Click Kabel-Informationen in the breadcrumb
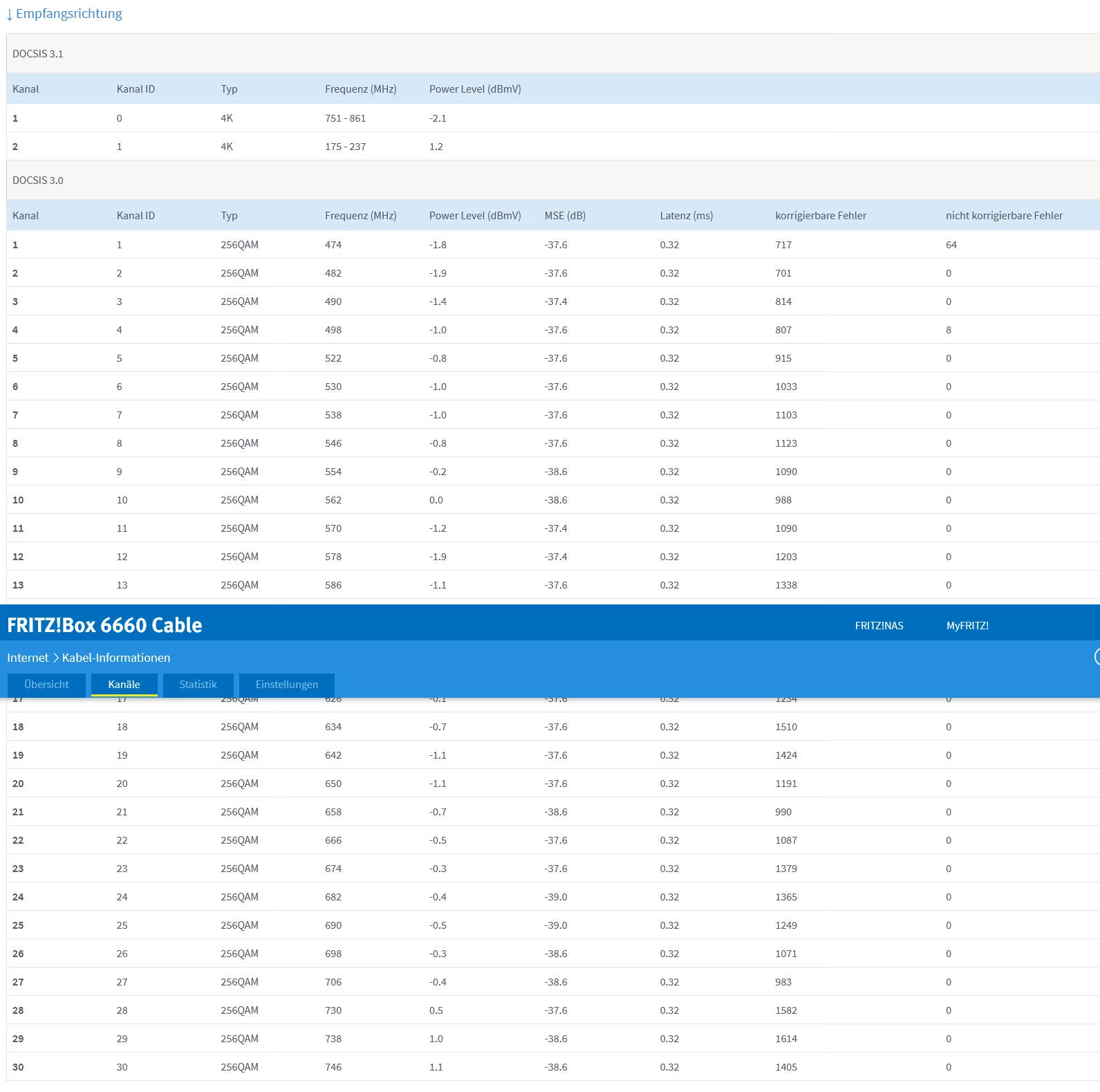The height and width of the screenshot is (1092, 1100). click(x=116, y=658)
